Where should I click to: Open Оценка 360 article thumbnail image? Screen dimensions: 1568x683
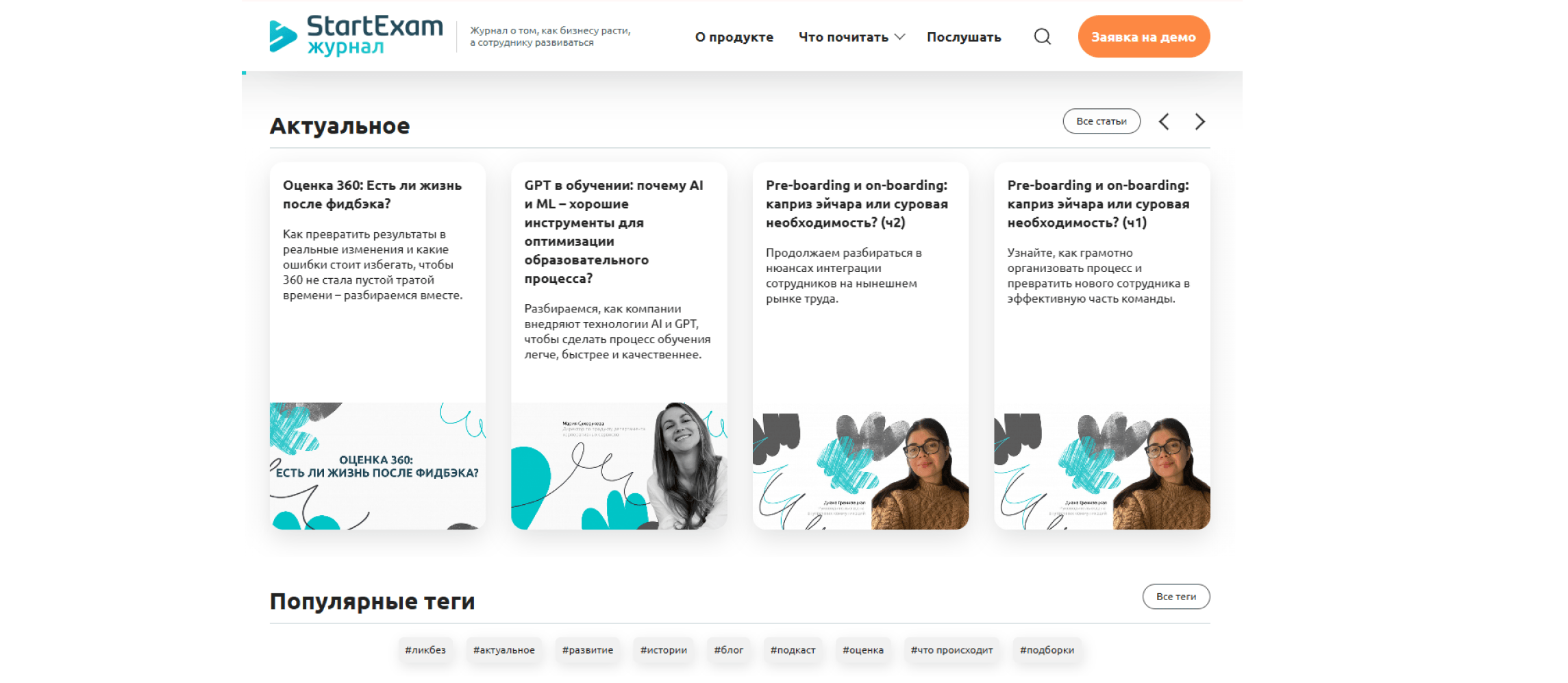pyautogui.click(x=377, y=466)
